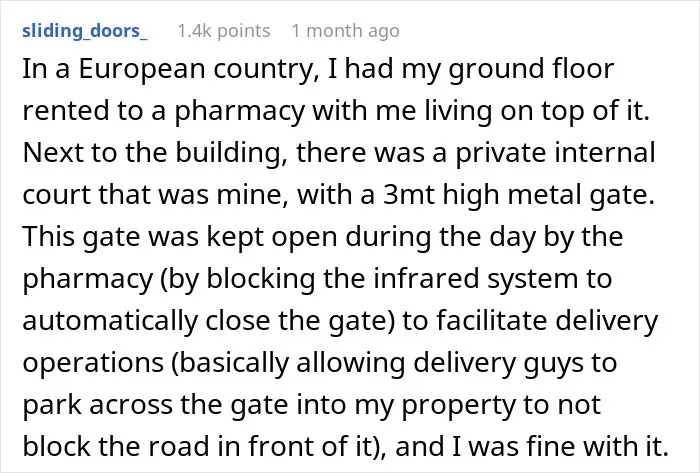Open the sliding_doors_ user profile
The image size is (700, 473).
coord(85,31)
